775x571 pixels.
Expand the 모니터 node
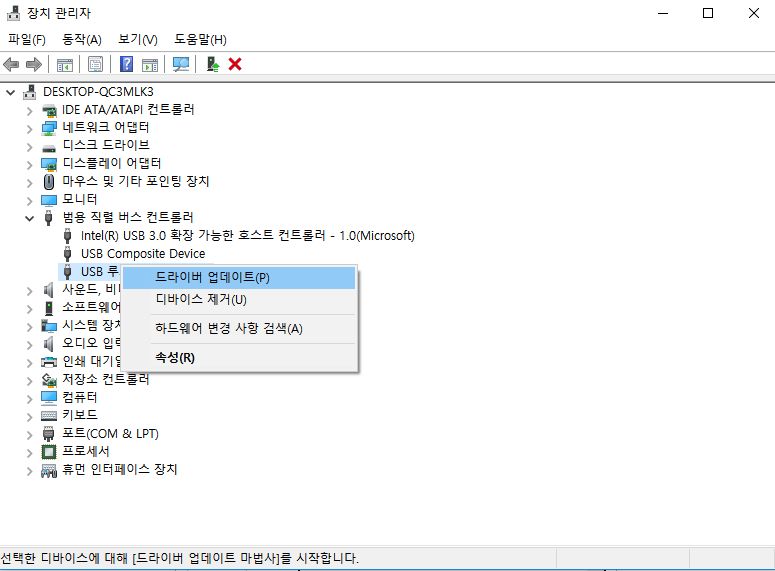click(30, 201)
